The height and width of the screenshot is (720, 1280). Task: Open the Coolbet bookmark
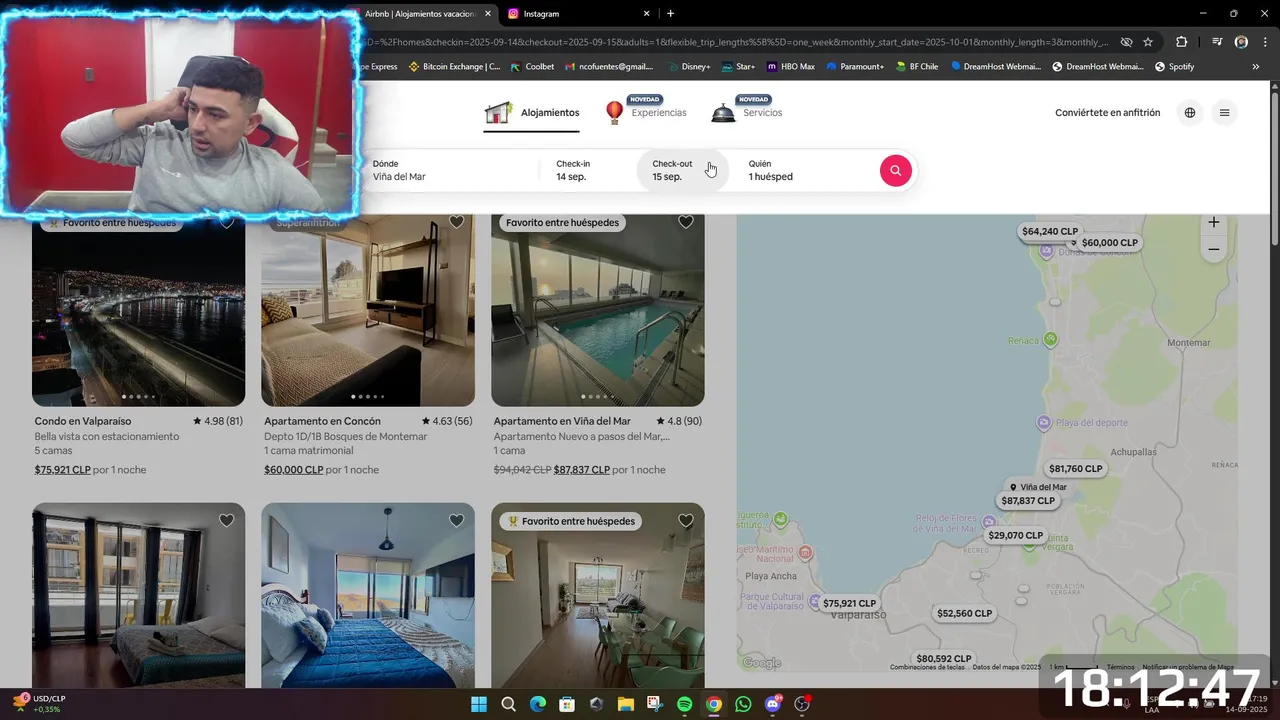532,67
